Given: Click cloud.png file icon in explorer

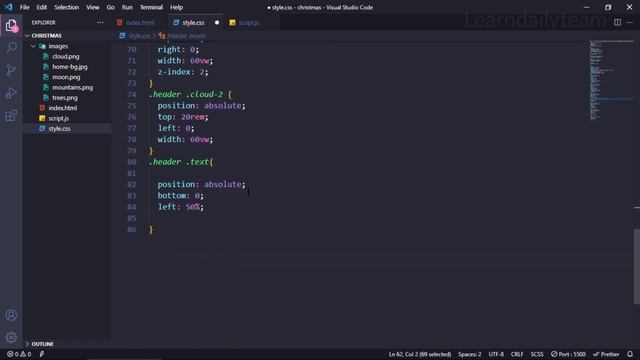Looking at the screenshot, I should [46, 56].
